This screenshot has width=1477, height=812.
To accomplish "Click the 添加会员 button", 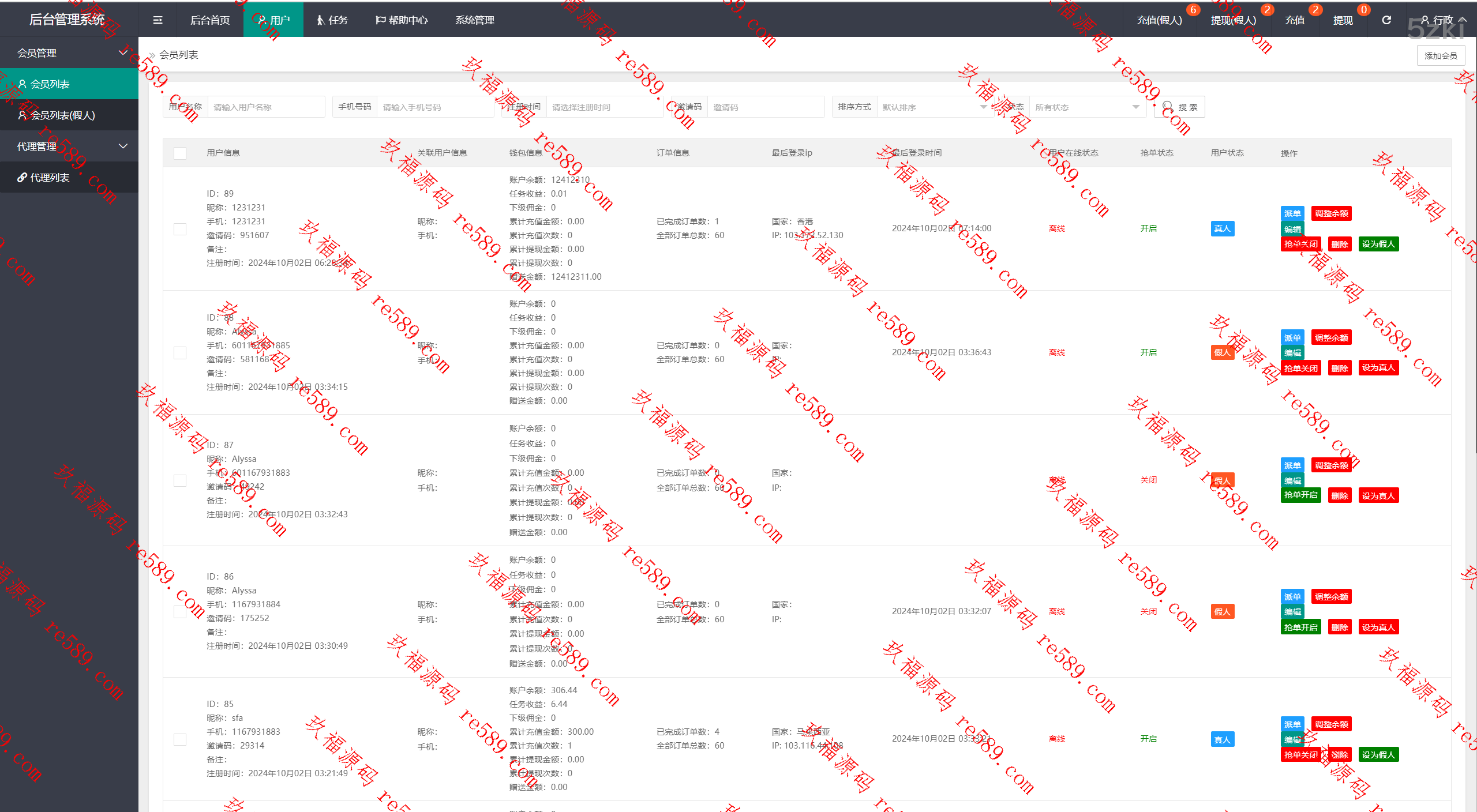I will pos(1441,56).
